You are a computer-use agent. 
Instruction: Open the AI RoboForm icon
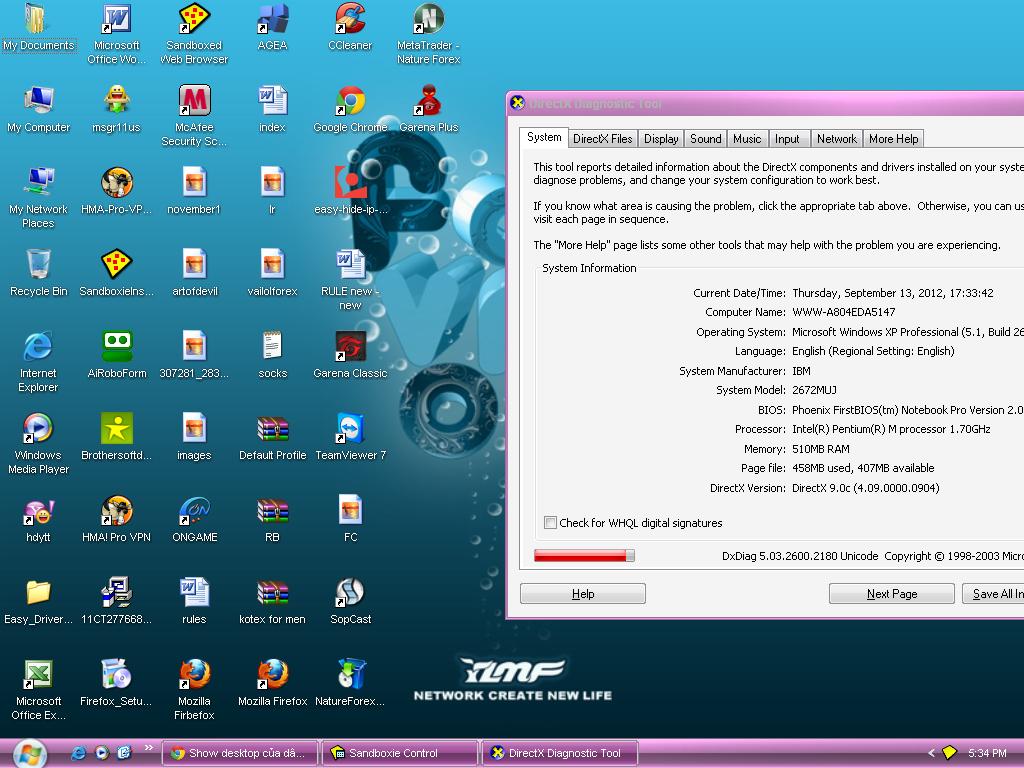click(117, 348)
